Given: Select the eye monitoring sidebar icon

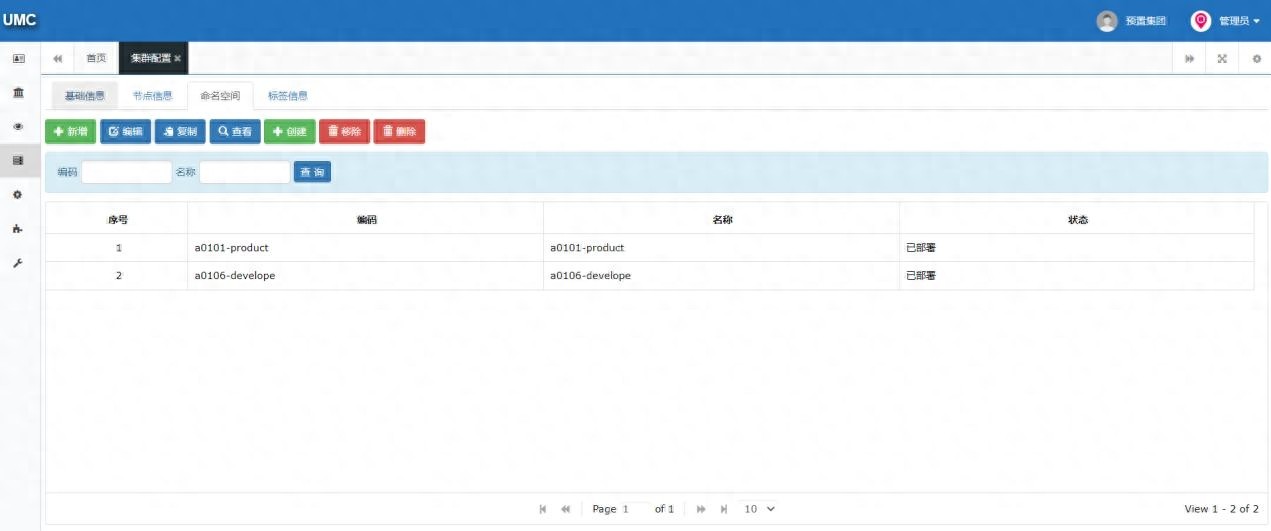Looking at the screenshot, I should pyautogui.click(x=18, y=126).
